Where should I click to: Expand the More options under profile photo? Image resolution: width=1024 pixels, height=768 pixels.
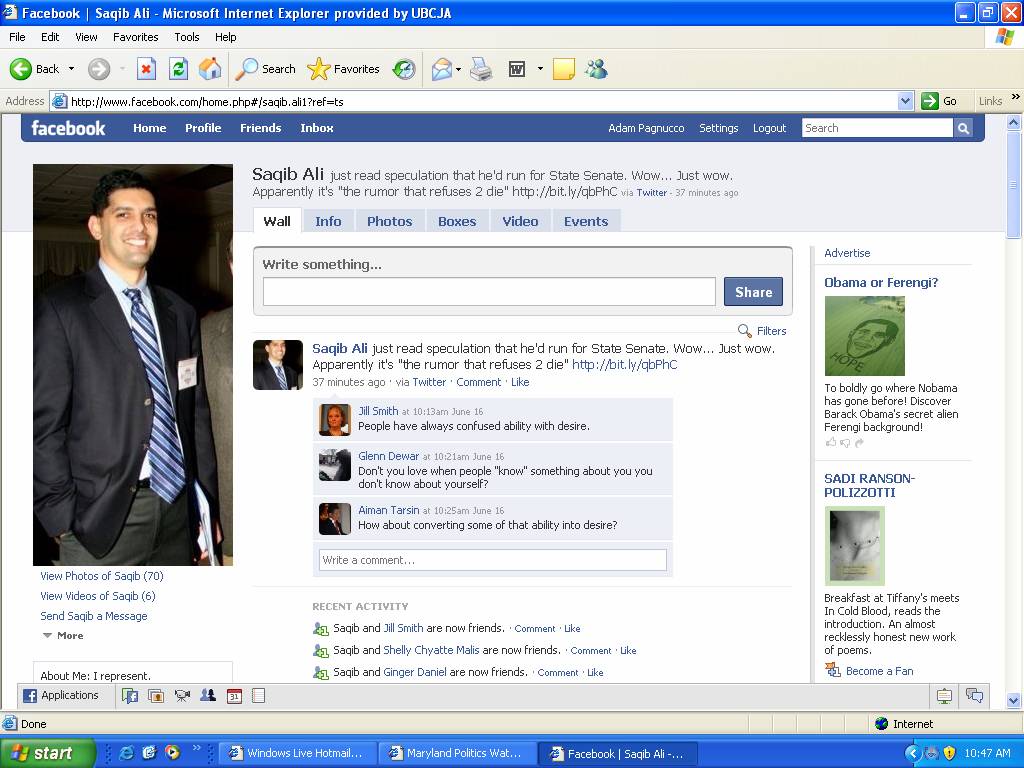pos(63,635)
